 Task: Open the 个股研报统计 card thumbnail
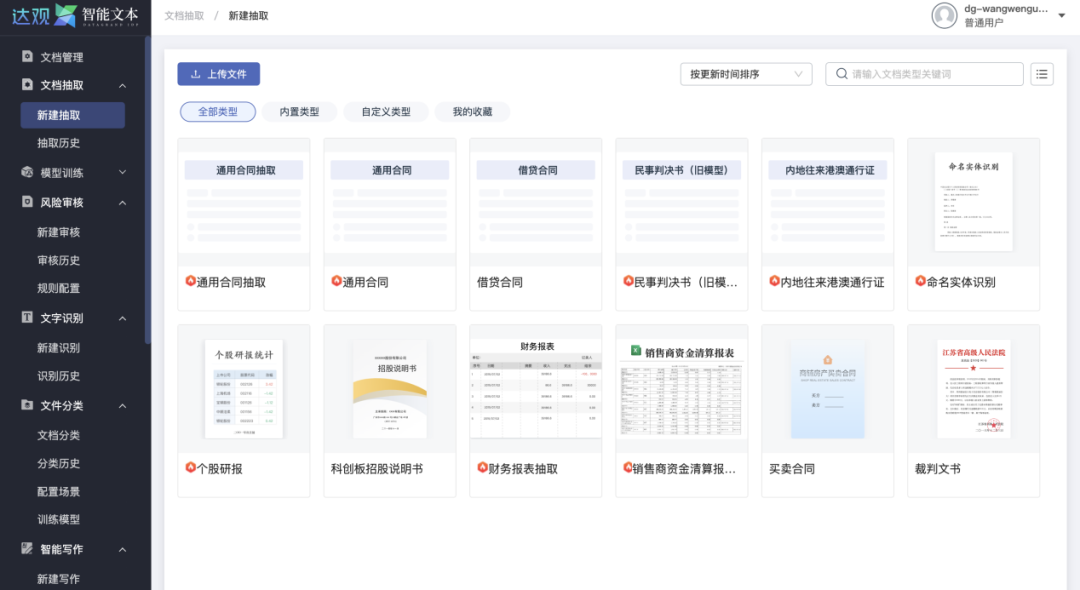click(x=244, y=389)
